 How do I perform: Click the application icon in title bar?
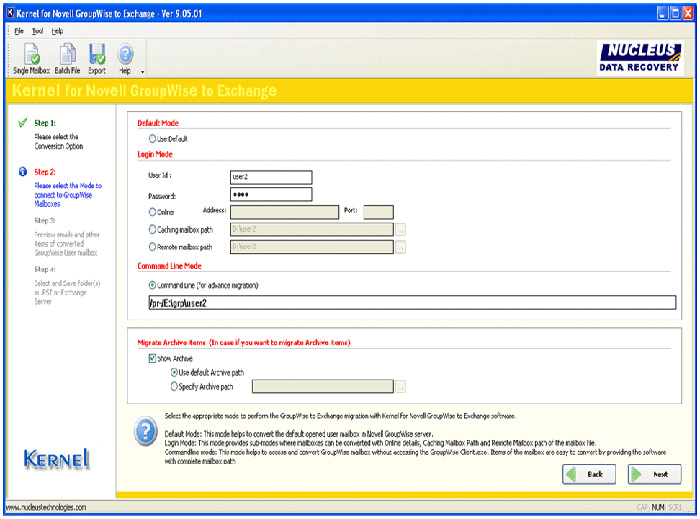click(x=11, y=13)
